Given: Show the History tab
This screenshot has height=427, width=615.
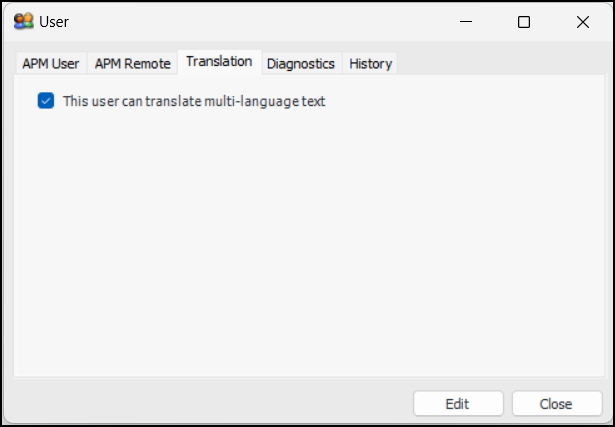Looking at the screenshot, I should click(370, 63).
